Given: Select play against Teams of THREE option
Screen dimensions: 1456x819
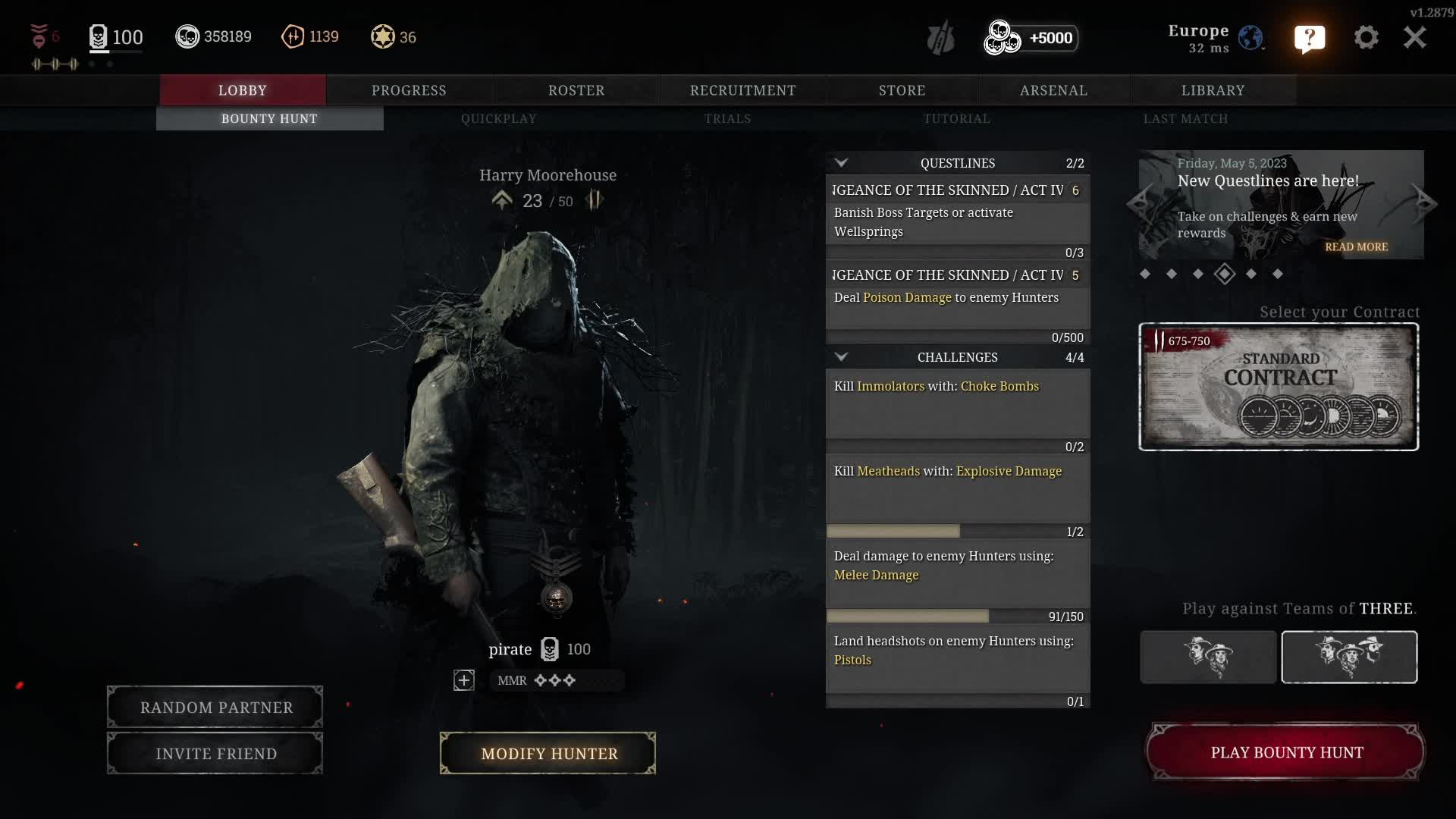Looking at the screenshot, I should click(x=1349, y=655).
